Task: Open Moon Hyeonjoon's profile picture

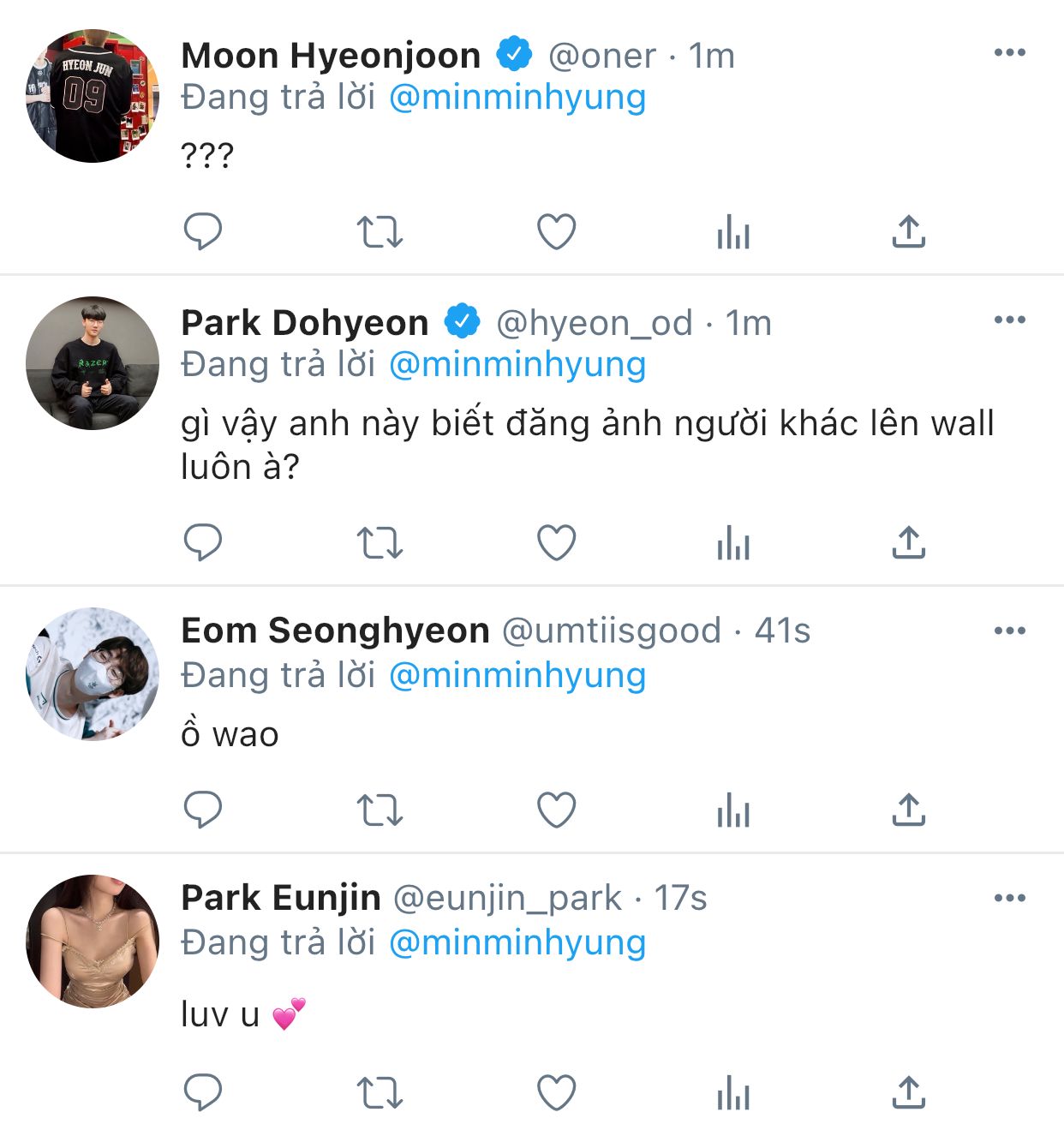Action: [93, 96]
